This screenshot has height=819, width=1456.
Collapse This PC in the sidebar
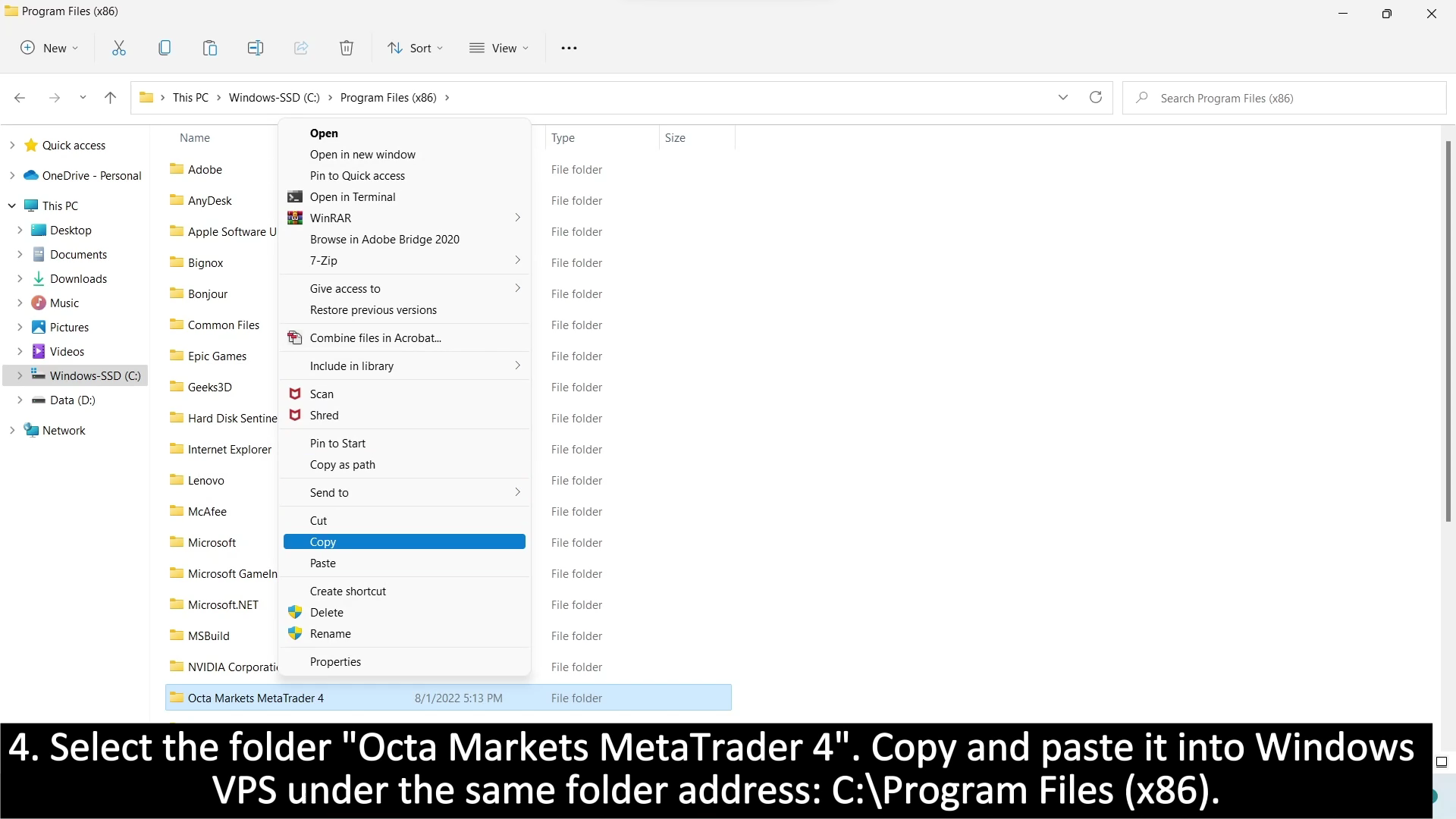click(x=11, y=205)
